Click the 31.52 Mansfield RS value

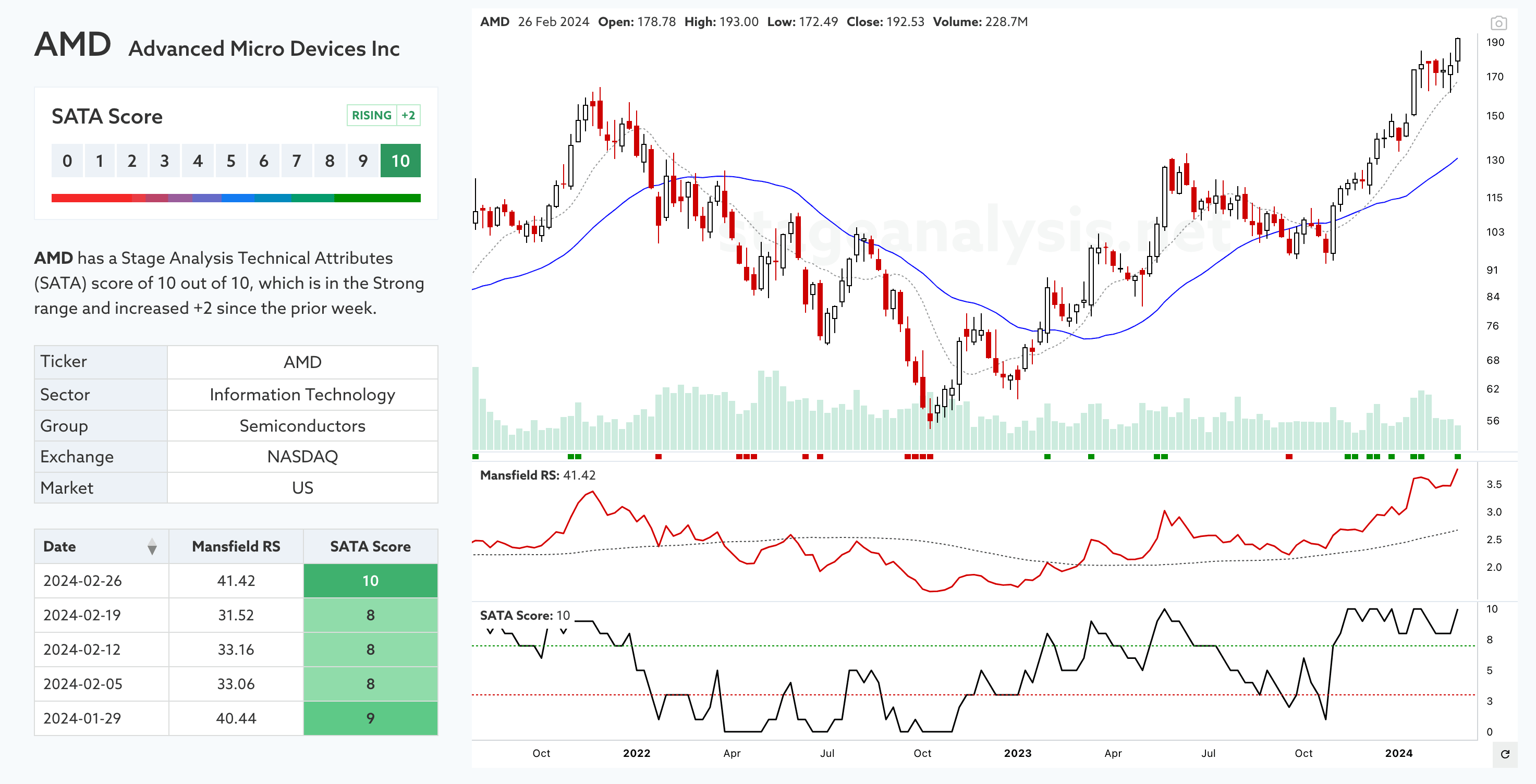(x=236, y=615)
